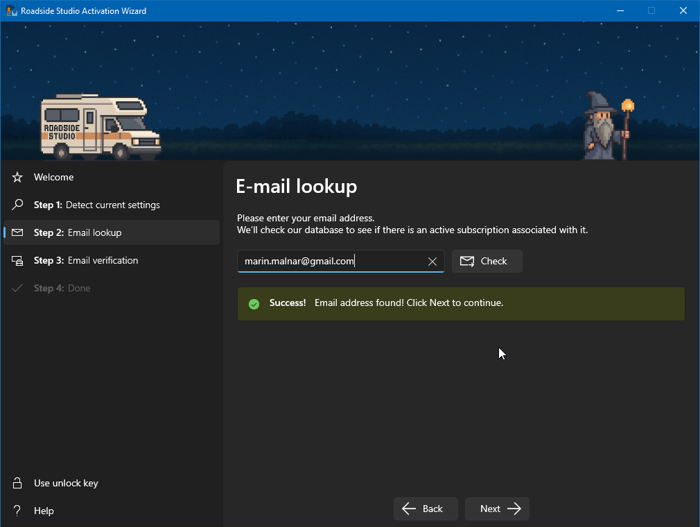Click the star icon beside Welcome
The width and height of the screenshot is (700, 527).
[17, 177]
